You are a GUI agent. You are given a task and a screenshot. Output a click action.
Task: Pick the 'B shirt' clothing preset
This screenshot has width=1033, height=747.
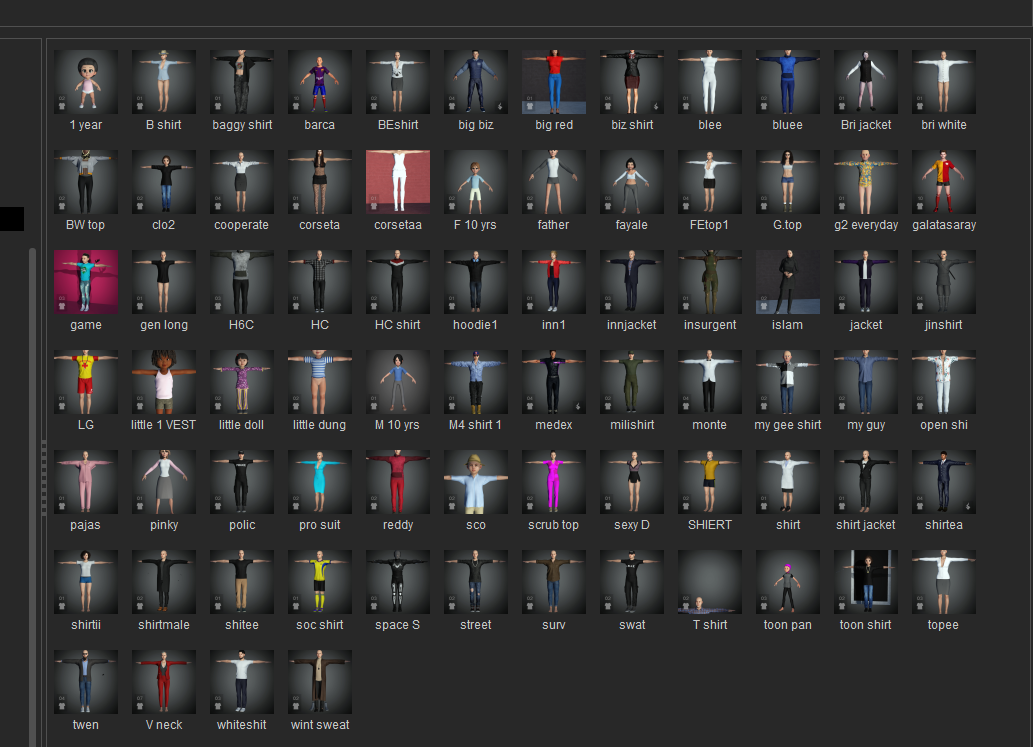(x=163, y=82)
